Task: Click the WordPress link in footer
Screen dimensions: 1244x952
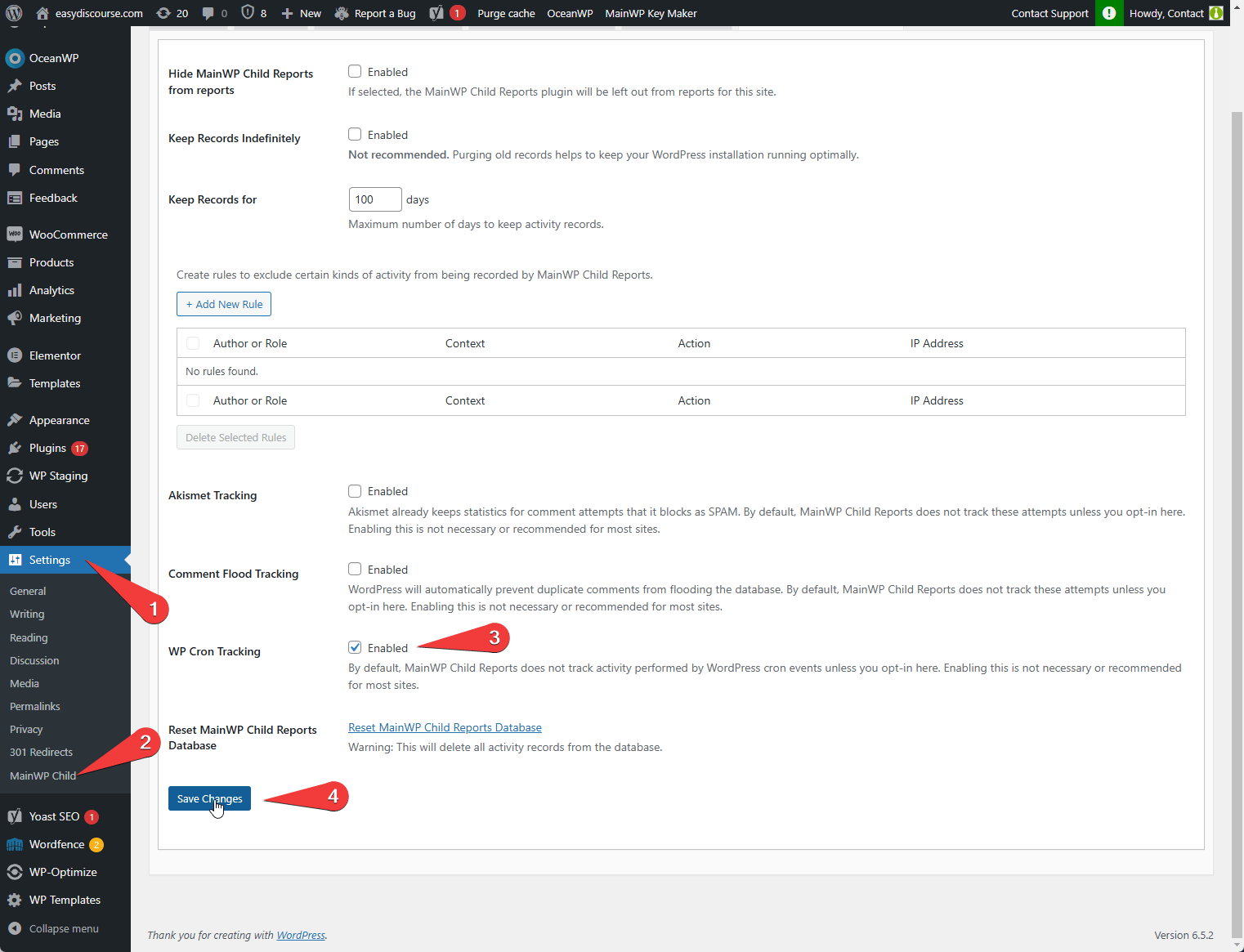Action: click(x=301, y=935)
